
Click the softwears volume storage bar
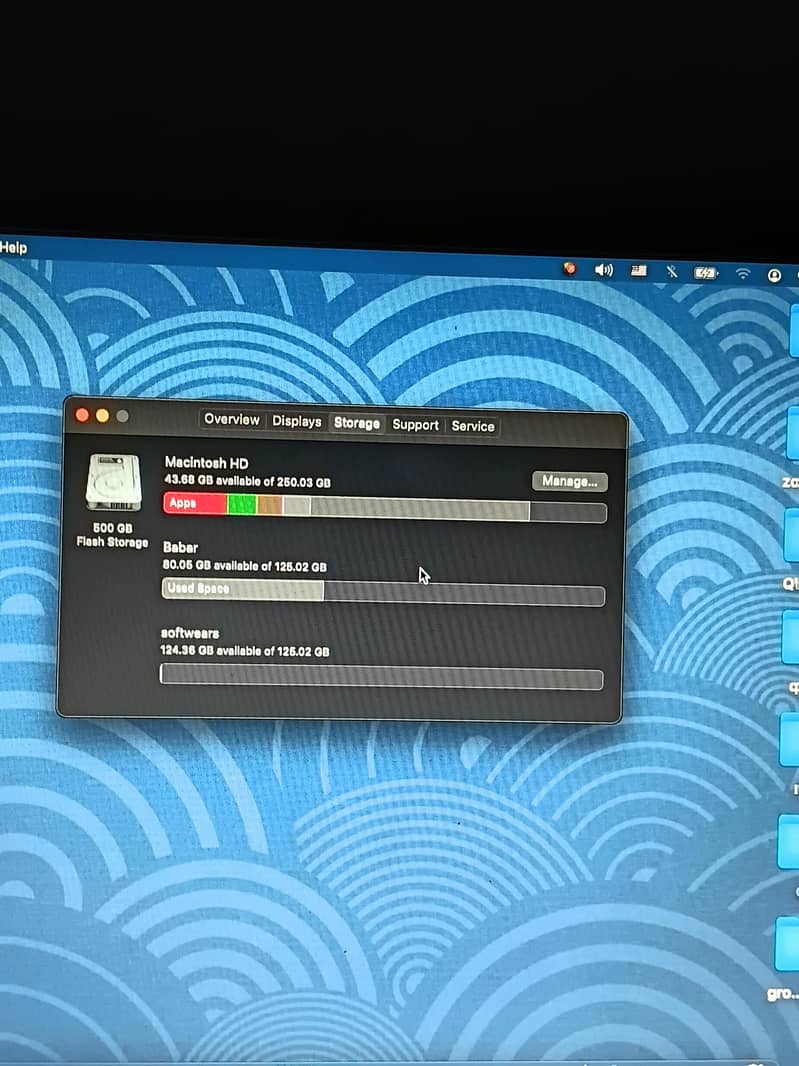point(381,676)
